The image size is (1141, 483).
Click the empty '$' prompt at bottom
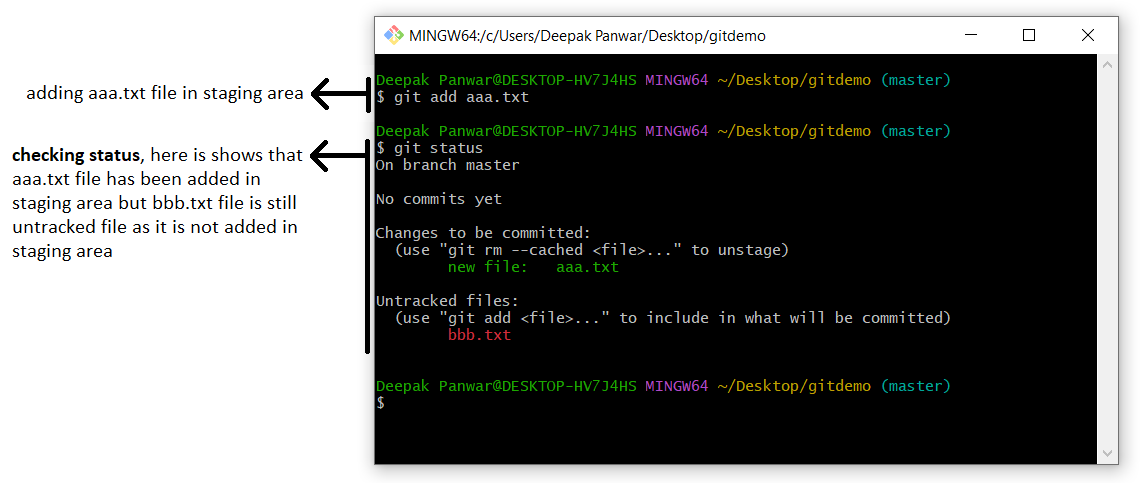[381, 402]
